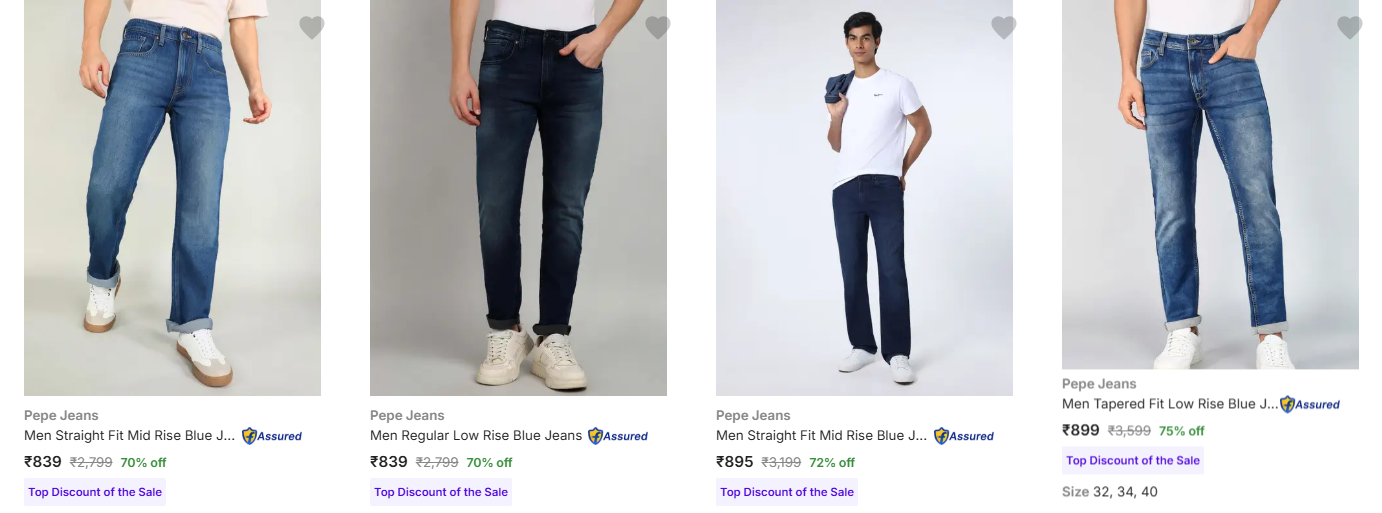Toggle wishlist heart on Regular Low Rise jeans

(x=657, y=28)
